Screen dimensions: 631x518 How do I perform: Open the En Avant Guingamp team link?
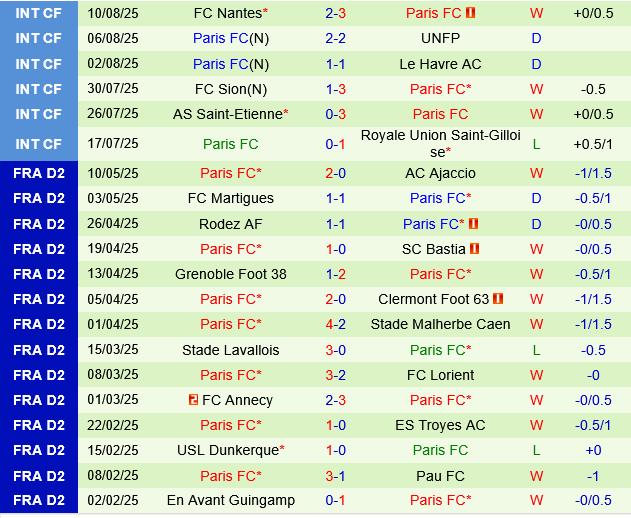pyautogui.click(x=230, y=501)
